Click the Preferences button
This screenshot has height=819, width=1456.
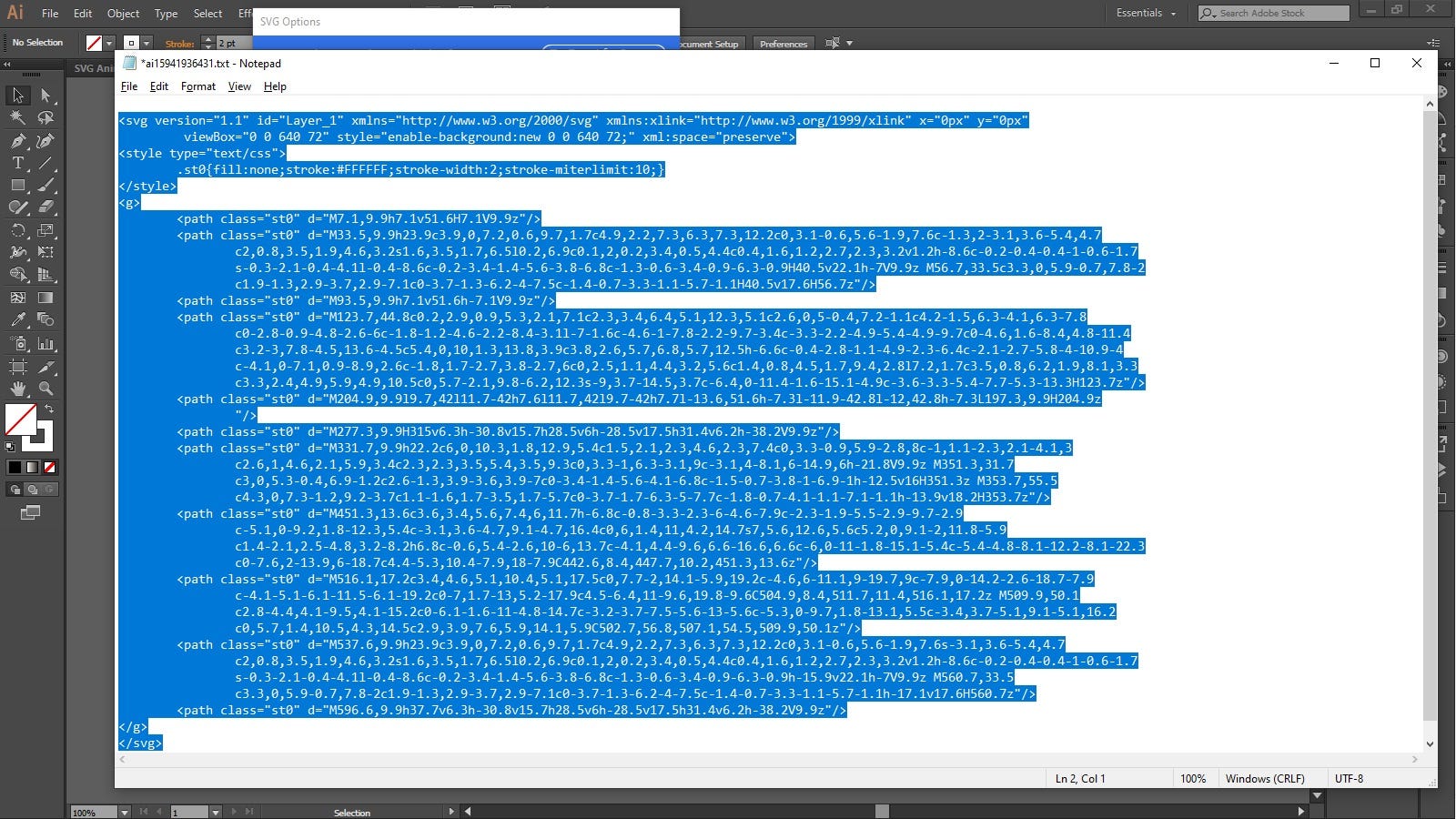tap(784, 44)
